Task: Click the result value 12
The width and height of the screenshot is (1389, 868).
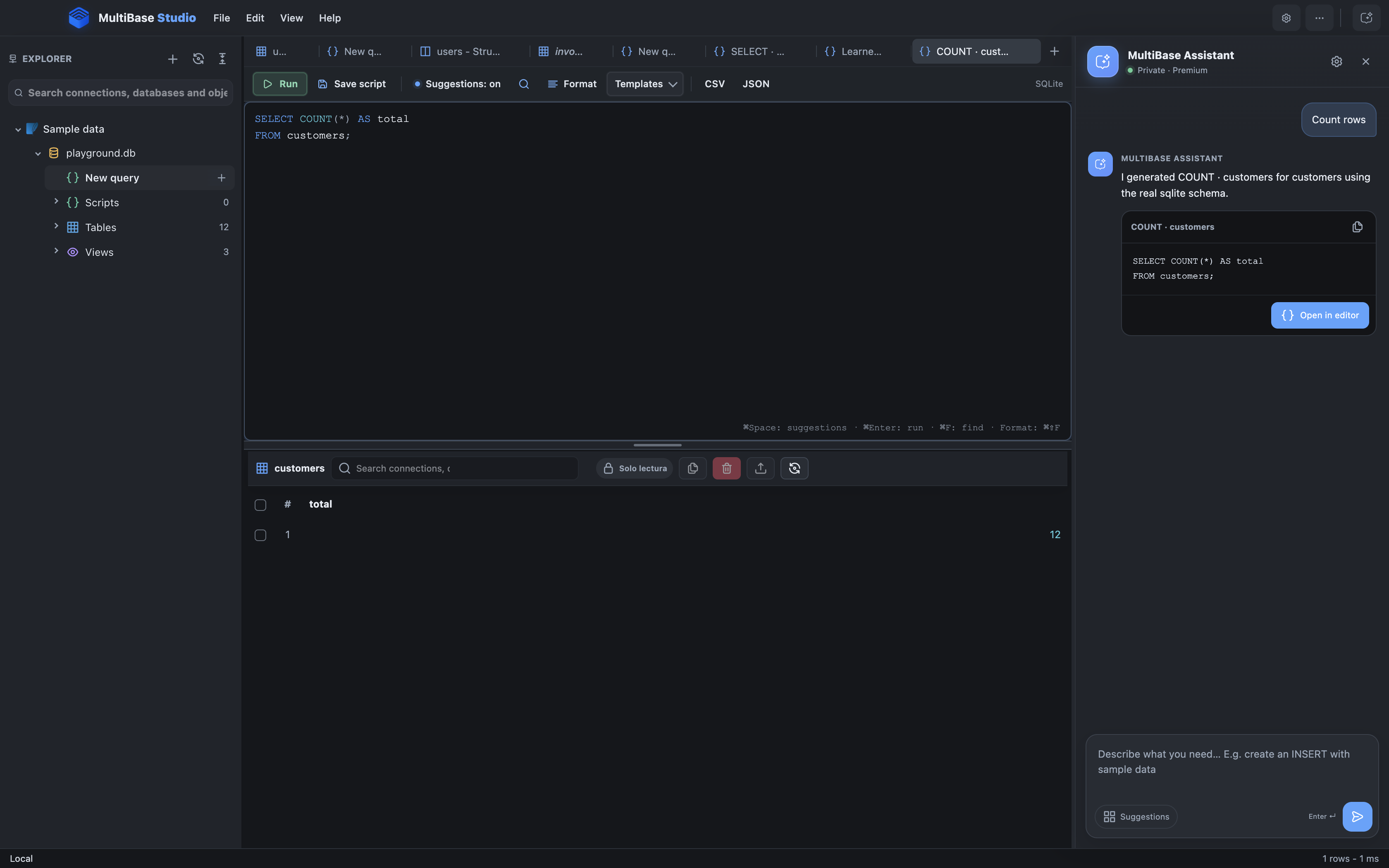Action: tap(1055, 534)
